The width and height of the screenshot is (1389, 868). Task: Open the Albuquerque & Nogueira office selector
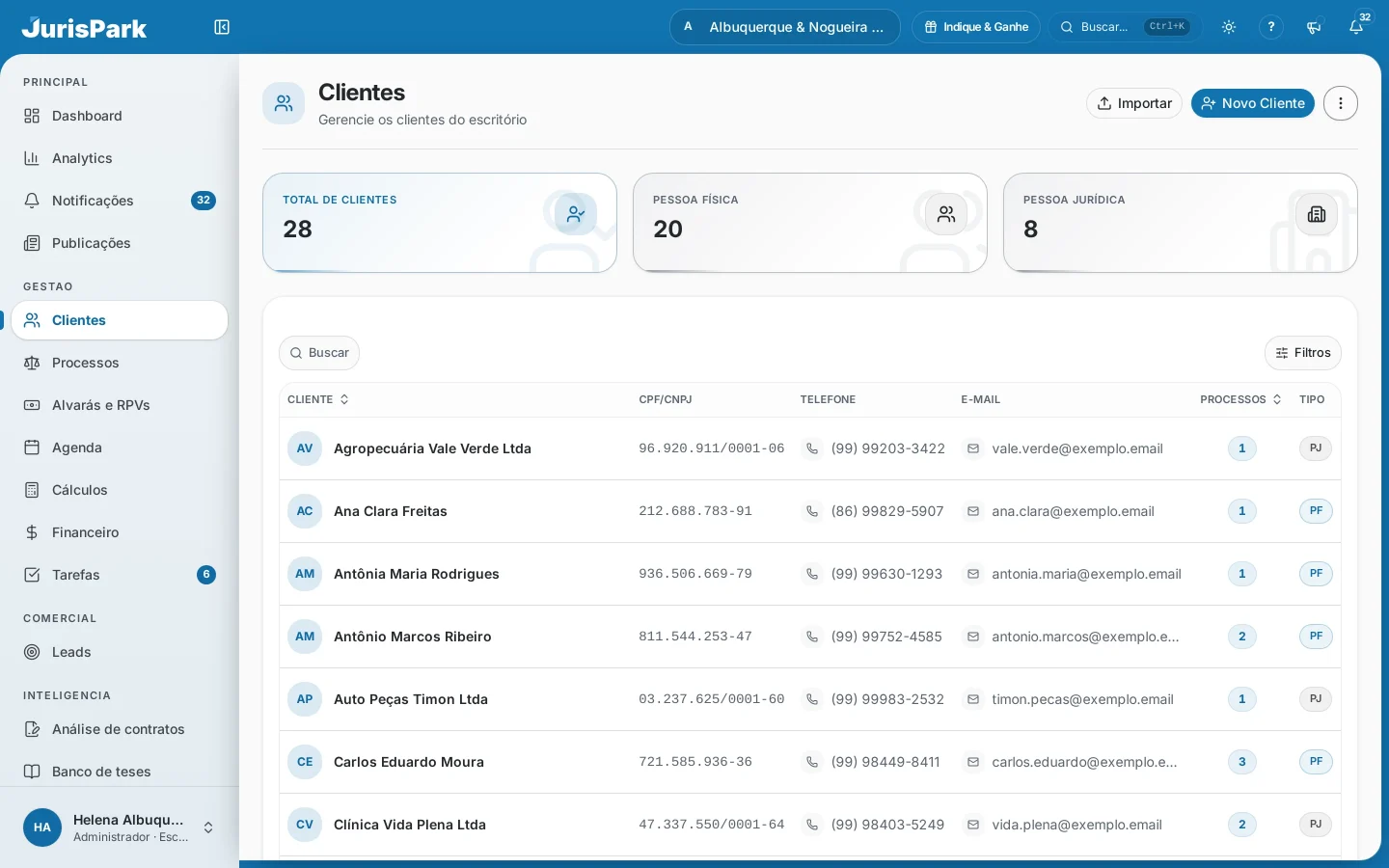(785, 27)
